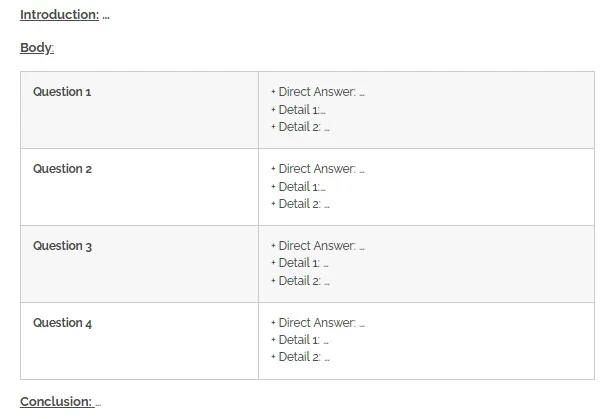
Task: Select the Question 2 cell label
Action: click(x=62, y=169)
